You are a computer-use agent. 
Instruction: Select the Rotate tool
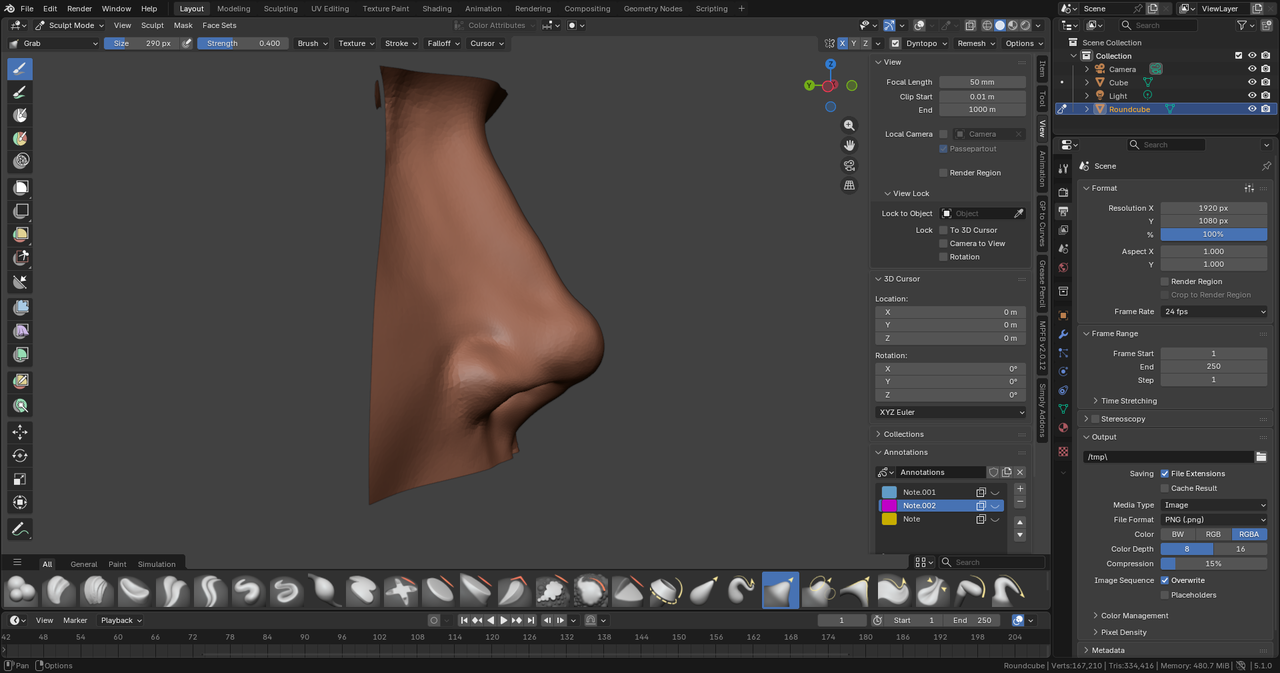(20, 456)
